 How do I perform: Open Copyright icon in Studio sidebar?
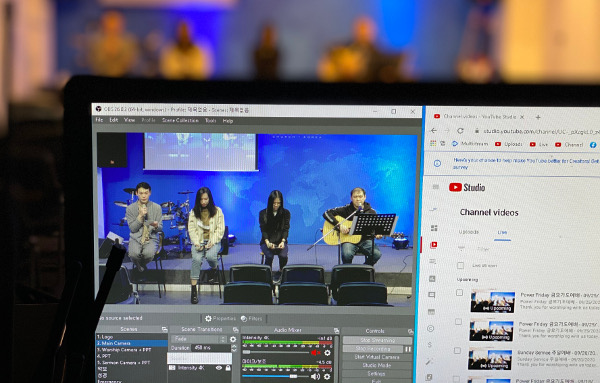click(430, 328)
